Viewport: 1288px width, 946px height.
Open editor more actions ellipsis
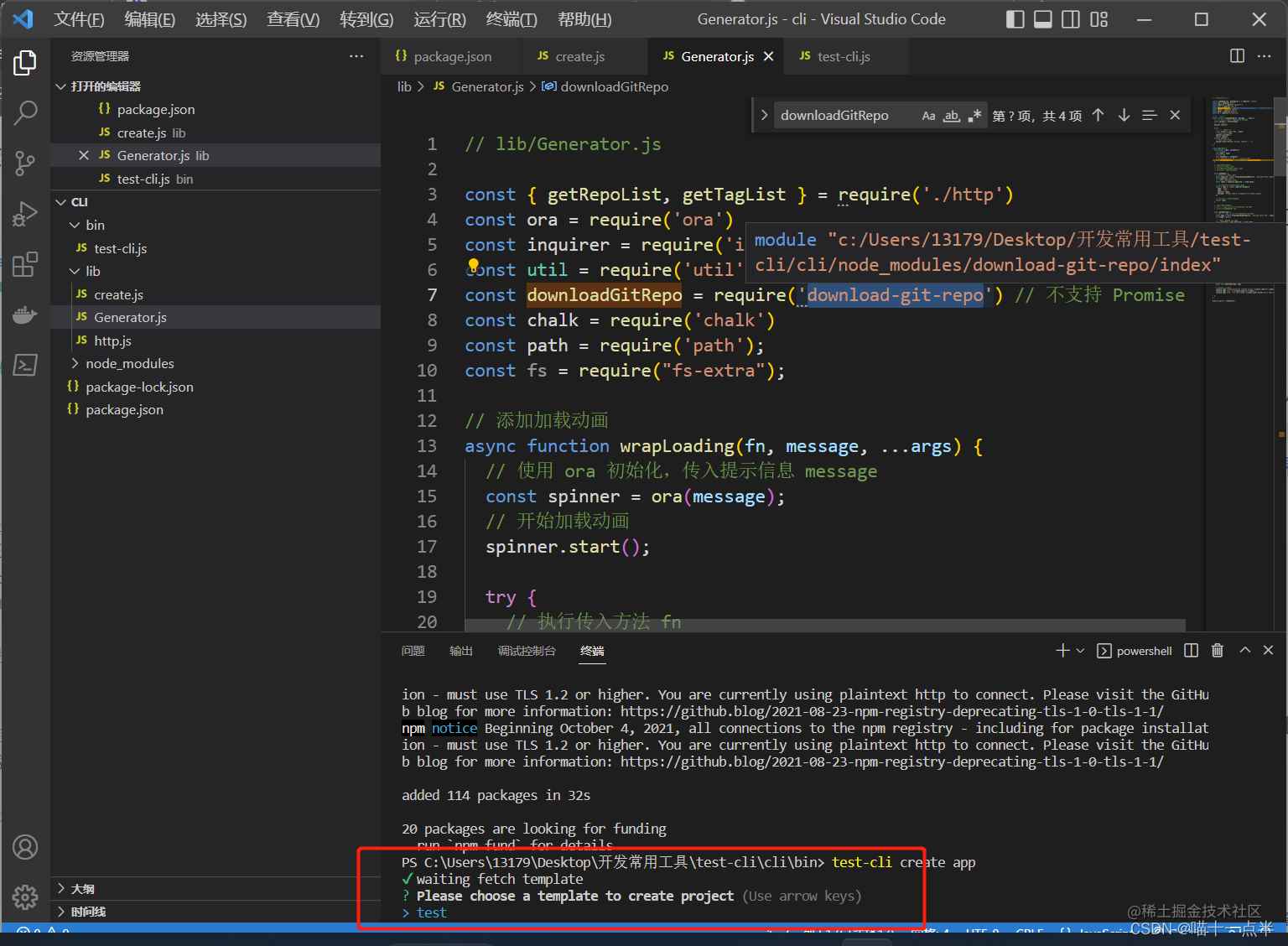[x=1265, y=56]
